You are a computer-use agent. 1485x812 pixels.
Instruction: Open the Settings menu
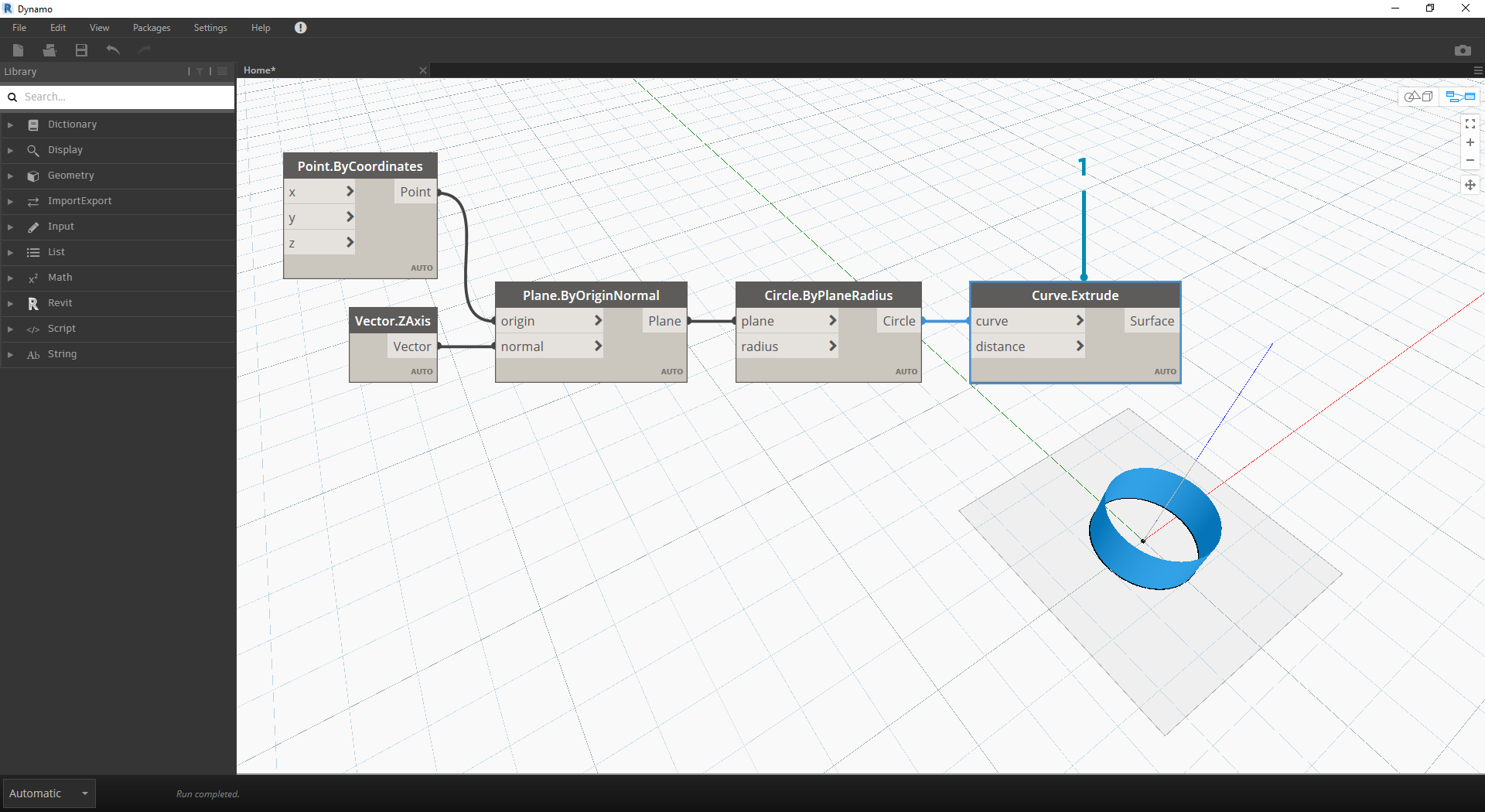[x=210, y=28]
